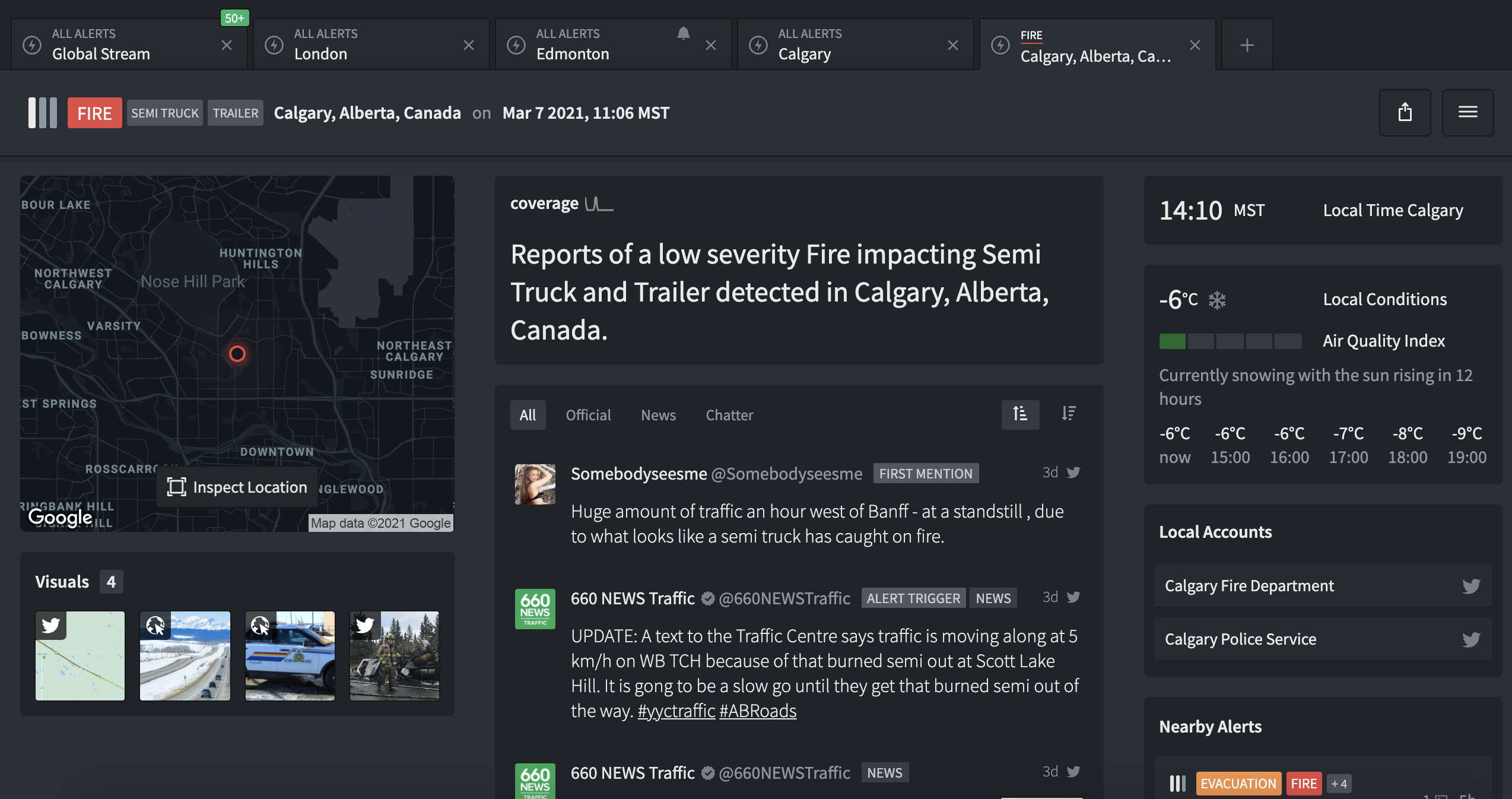This screenshot has width=1512, height=799.
Task: Close the Edmonton tab
Action: point(711,45)
